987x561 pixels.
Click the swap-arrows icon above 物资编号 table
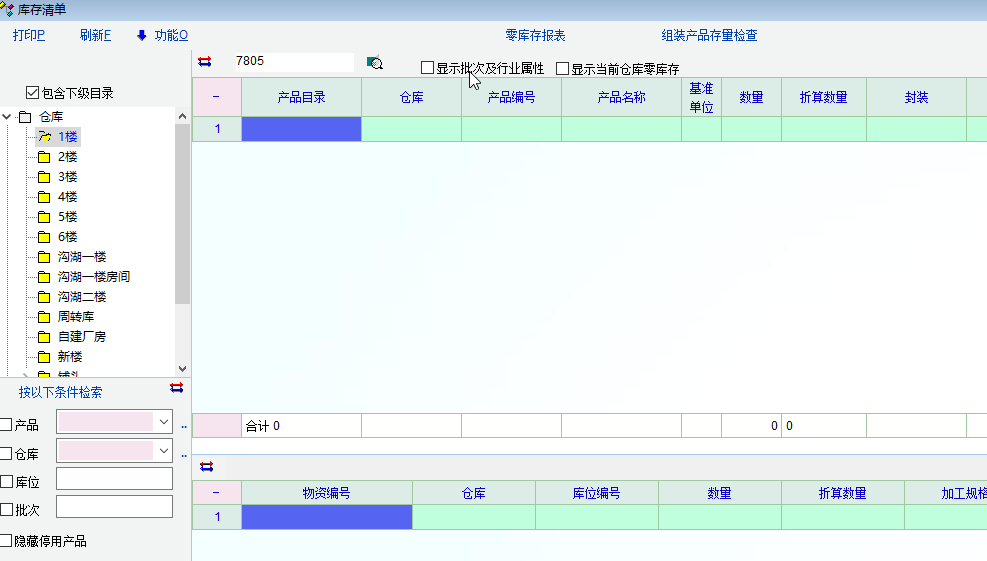tap(207, 466)
